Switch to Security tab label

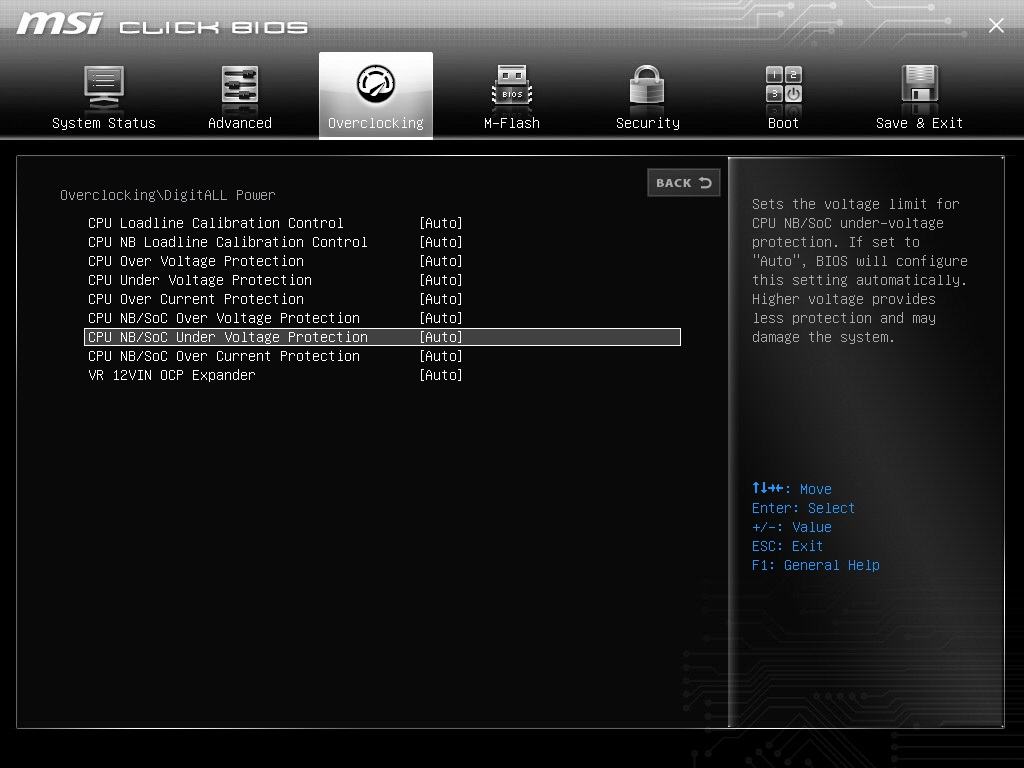pos(648,123)
